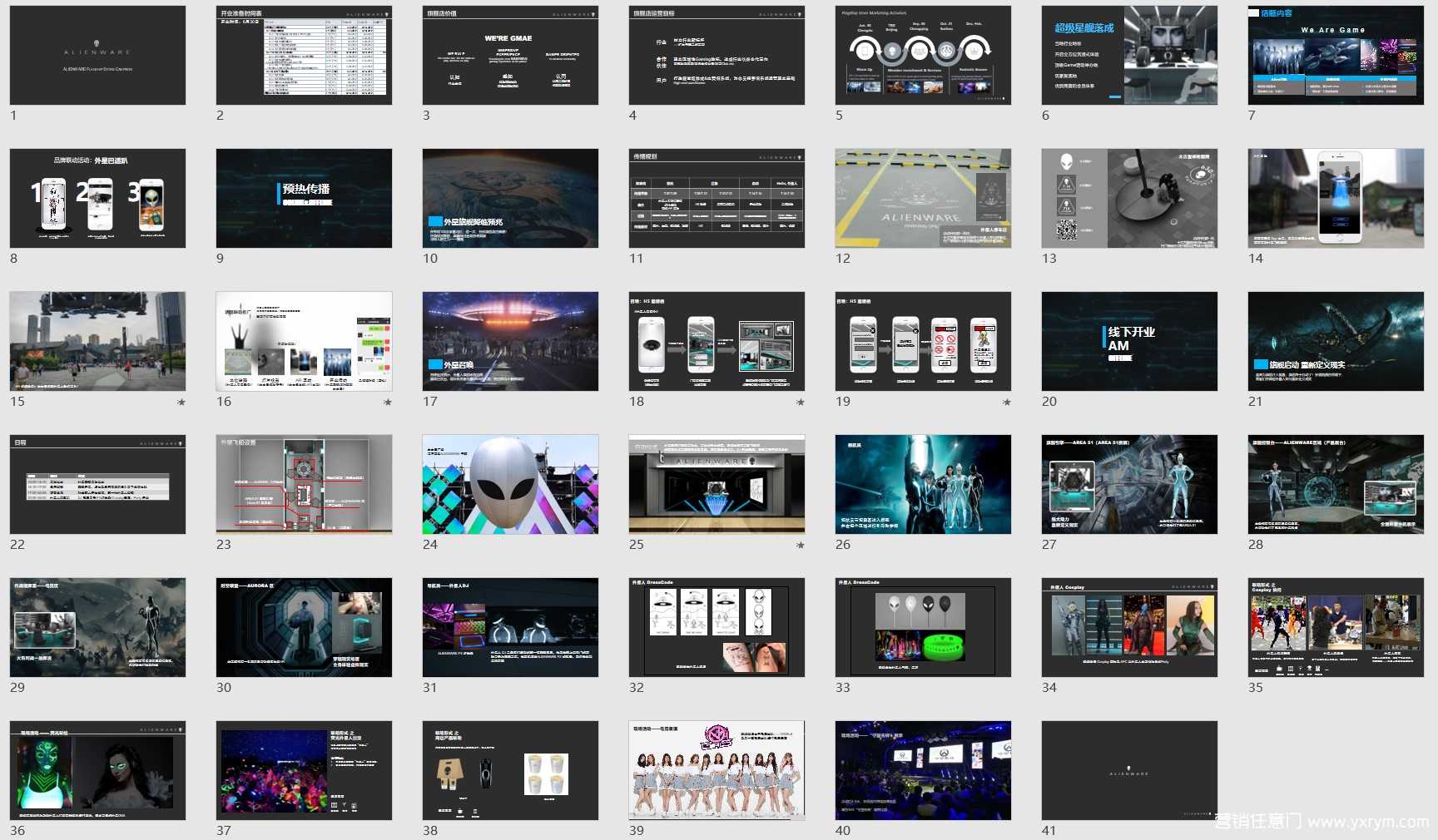This screenshot has height=840, width=1438.
Task: Preview the animation via slide 18's star icon
Action: coord(801,403)
